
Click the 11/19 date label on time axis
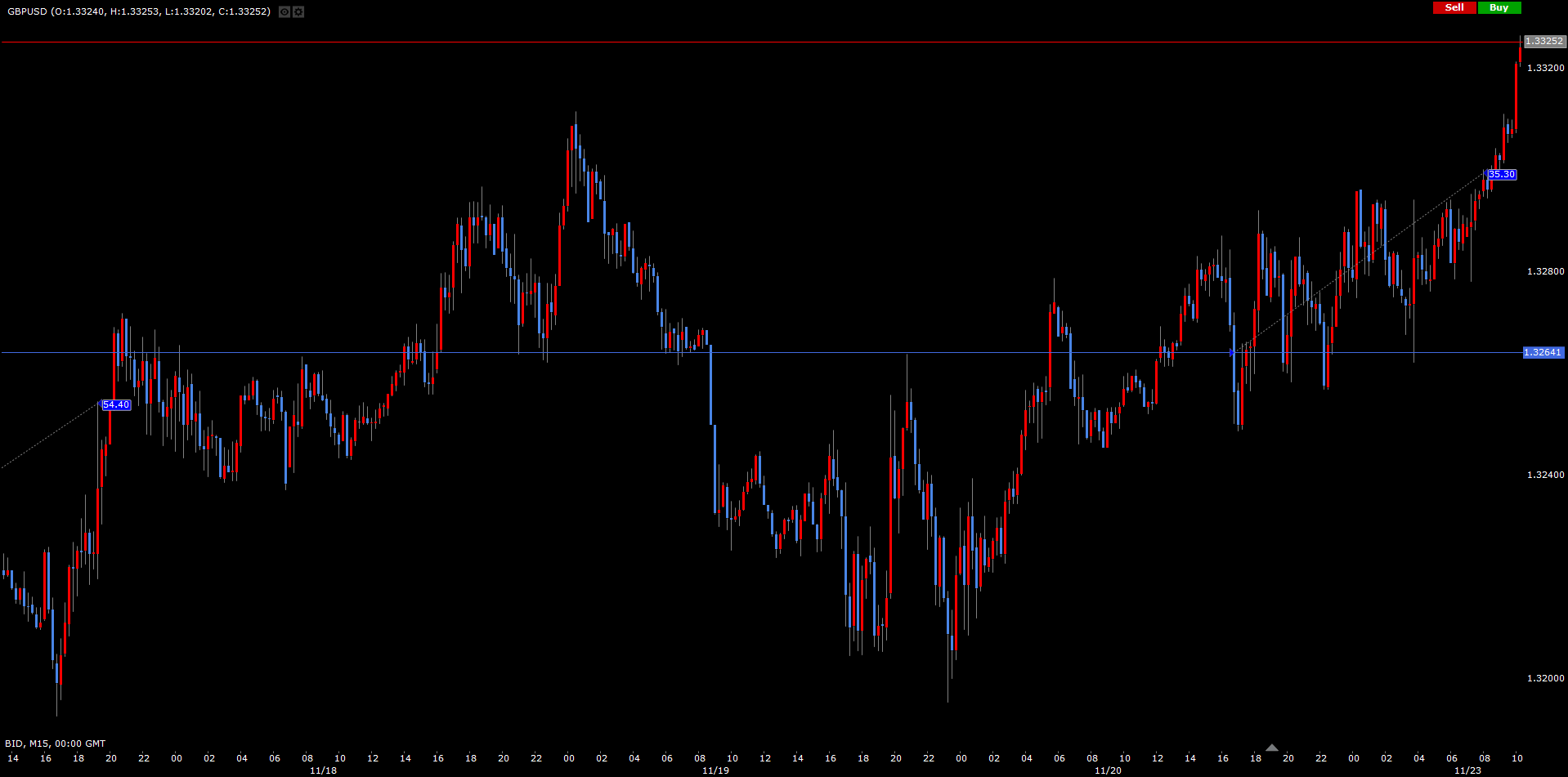715,770
